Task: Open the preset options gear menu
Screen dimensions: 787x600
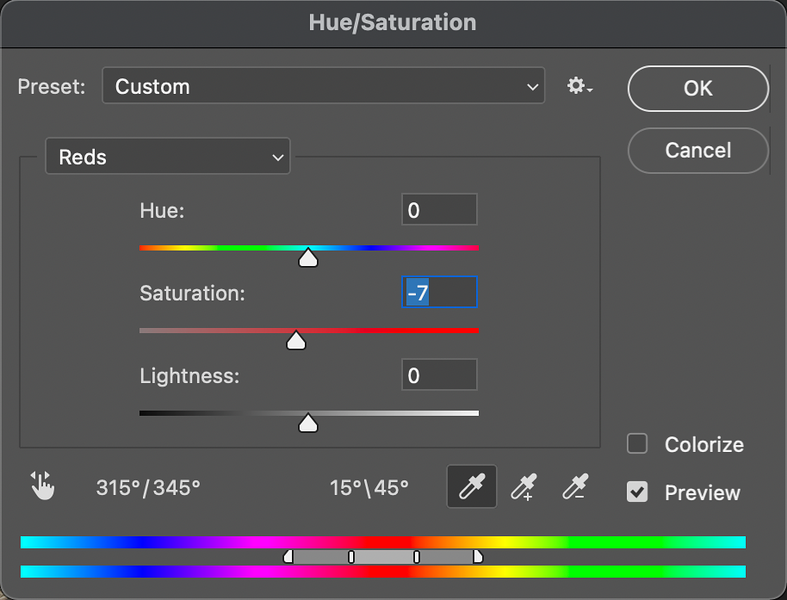Action: [x=580, y=86]
